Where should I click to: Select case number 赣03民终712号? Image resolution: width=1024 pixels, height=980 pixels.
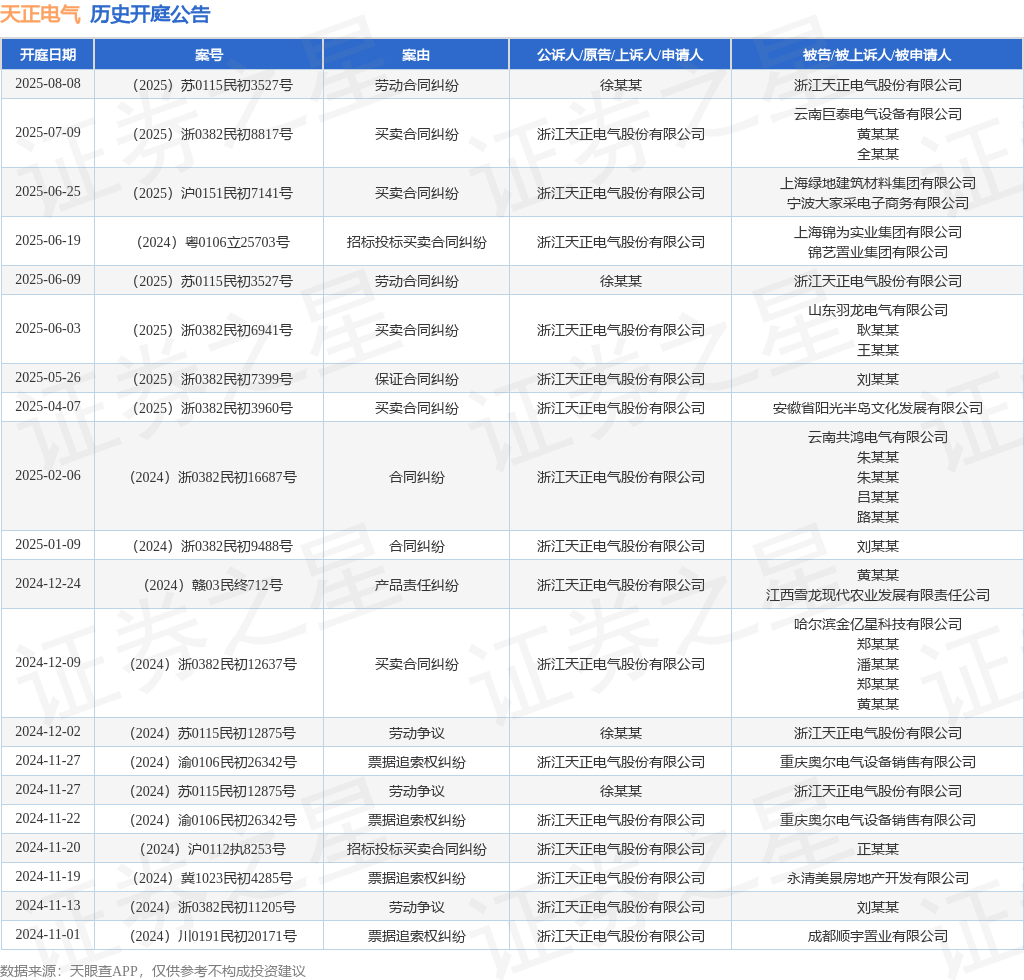pyautogui.click(x=213, y=586)
